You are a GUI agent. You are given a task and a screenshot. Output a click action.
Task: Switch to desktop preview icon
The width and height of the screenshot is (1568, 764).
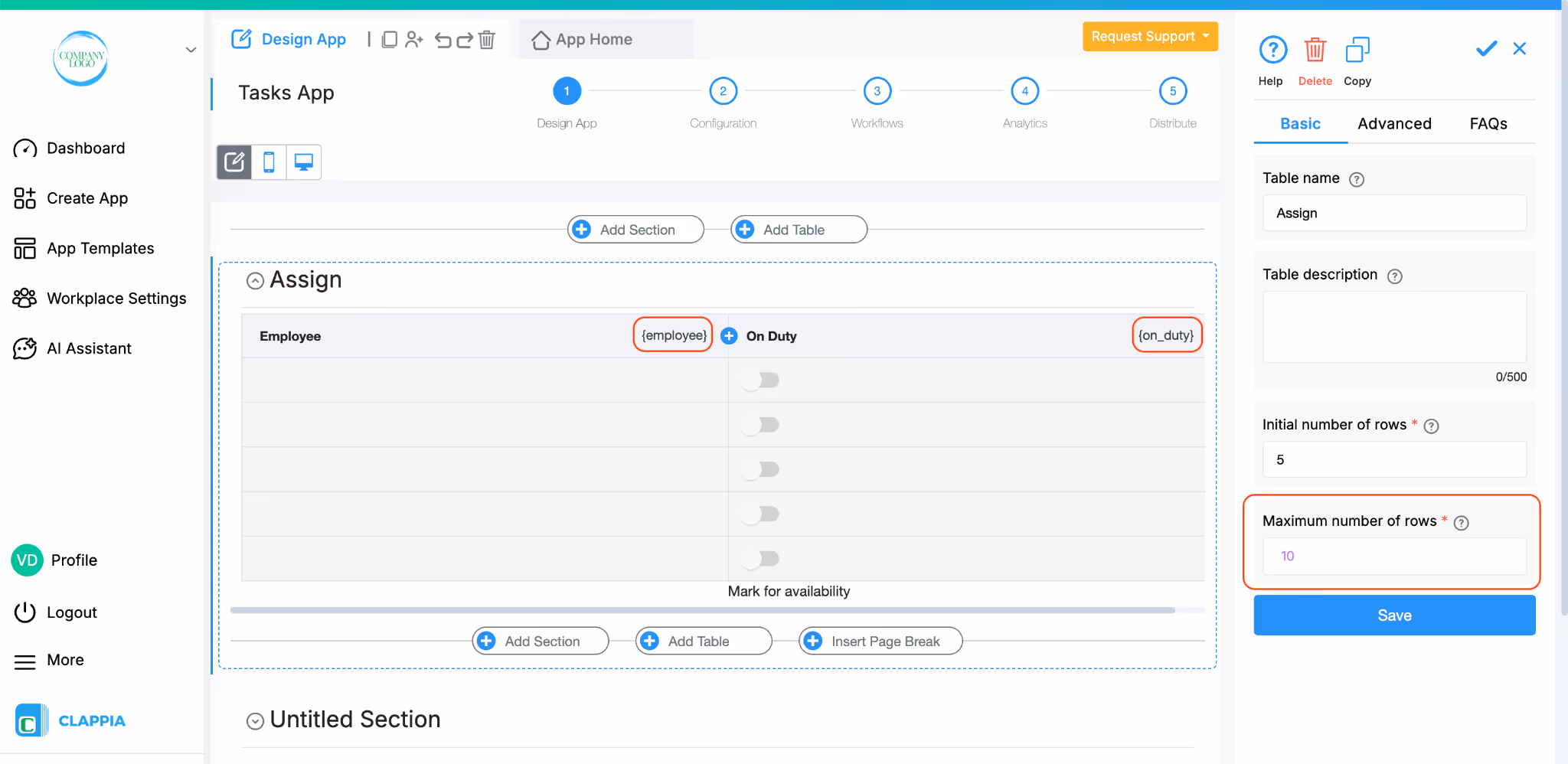pos(303,162)
